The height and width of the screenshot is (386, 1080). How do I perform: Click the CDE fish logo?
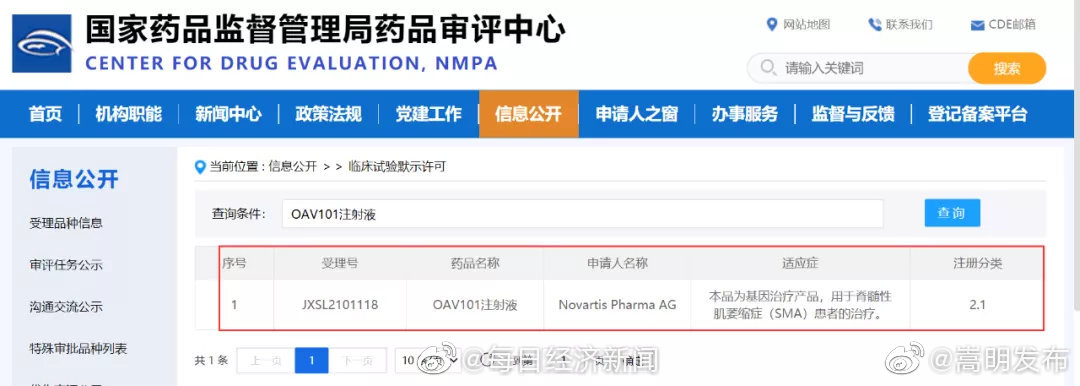42,43
